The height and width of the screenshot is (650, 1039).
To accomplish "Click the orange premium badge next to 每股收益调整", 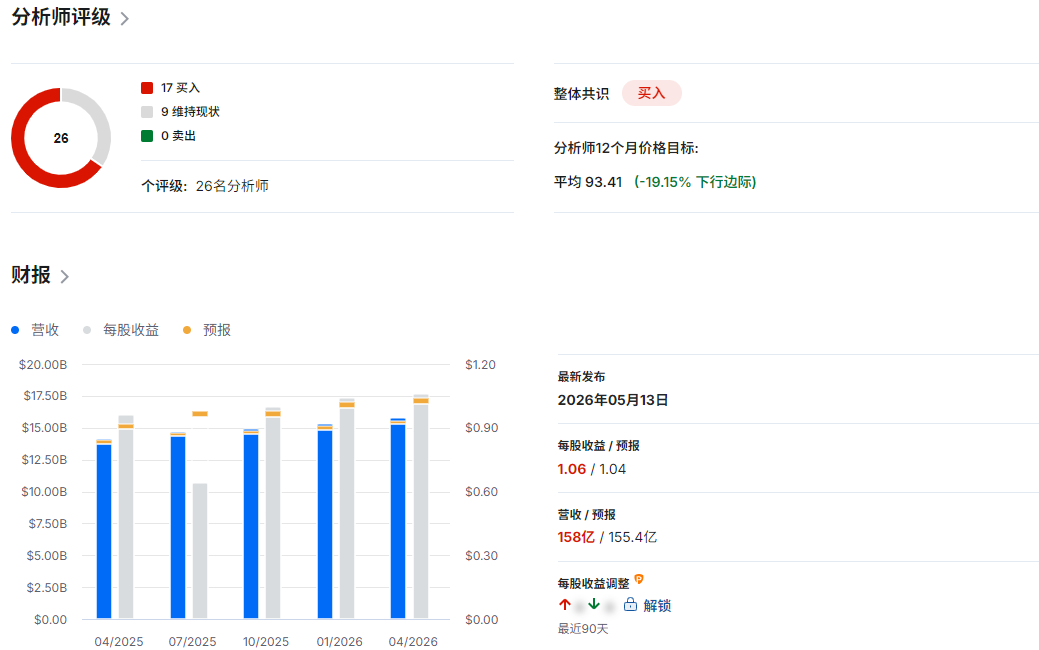I will point(639,579).
